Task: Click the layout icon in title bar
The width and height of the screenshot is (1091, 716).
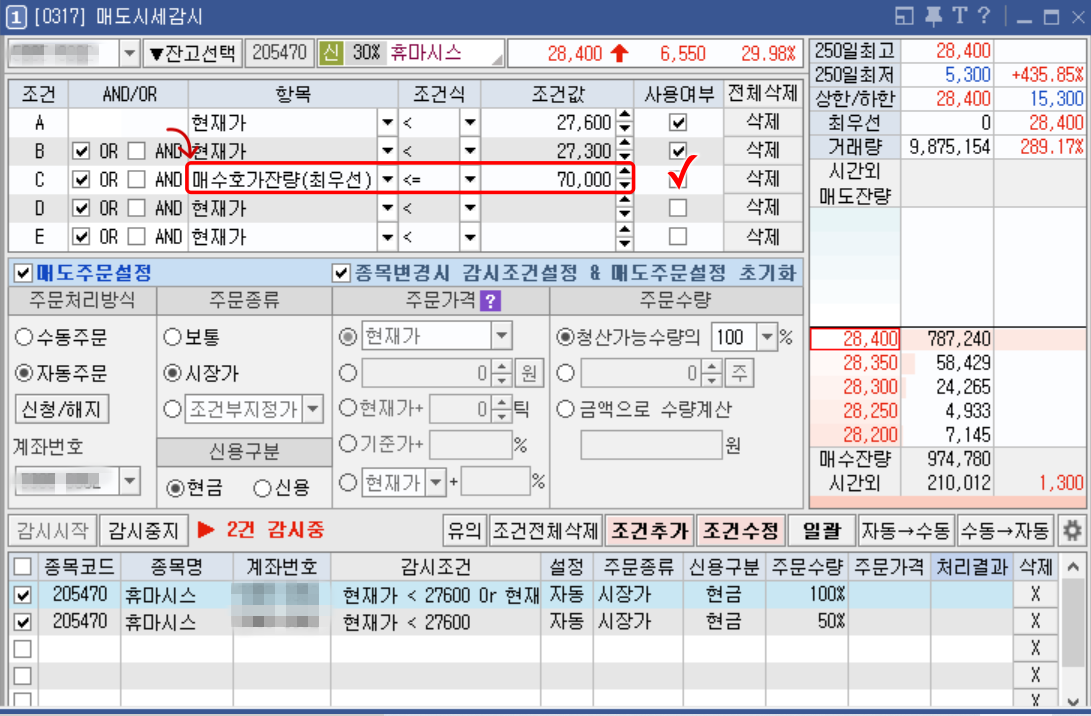Action: point(904,15)
